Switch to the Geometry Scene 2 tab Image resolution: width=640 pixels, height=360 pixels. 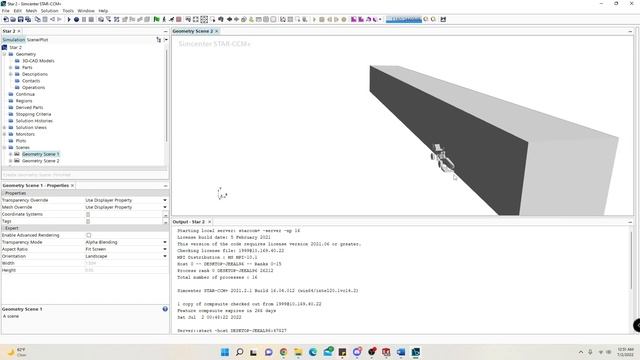point(193,31)
